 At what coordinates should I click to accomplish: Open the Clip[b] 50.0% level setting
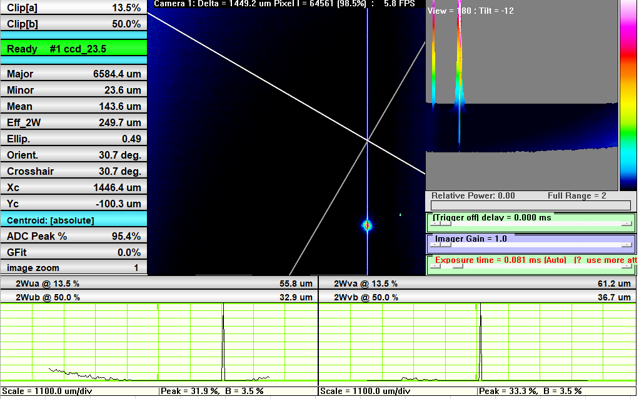pyautogui.click(x=74, y=24)
